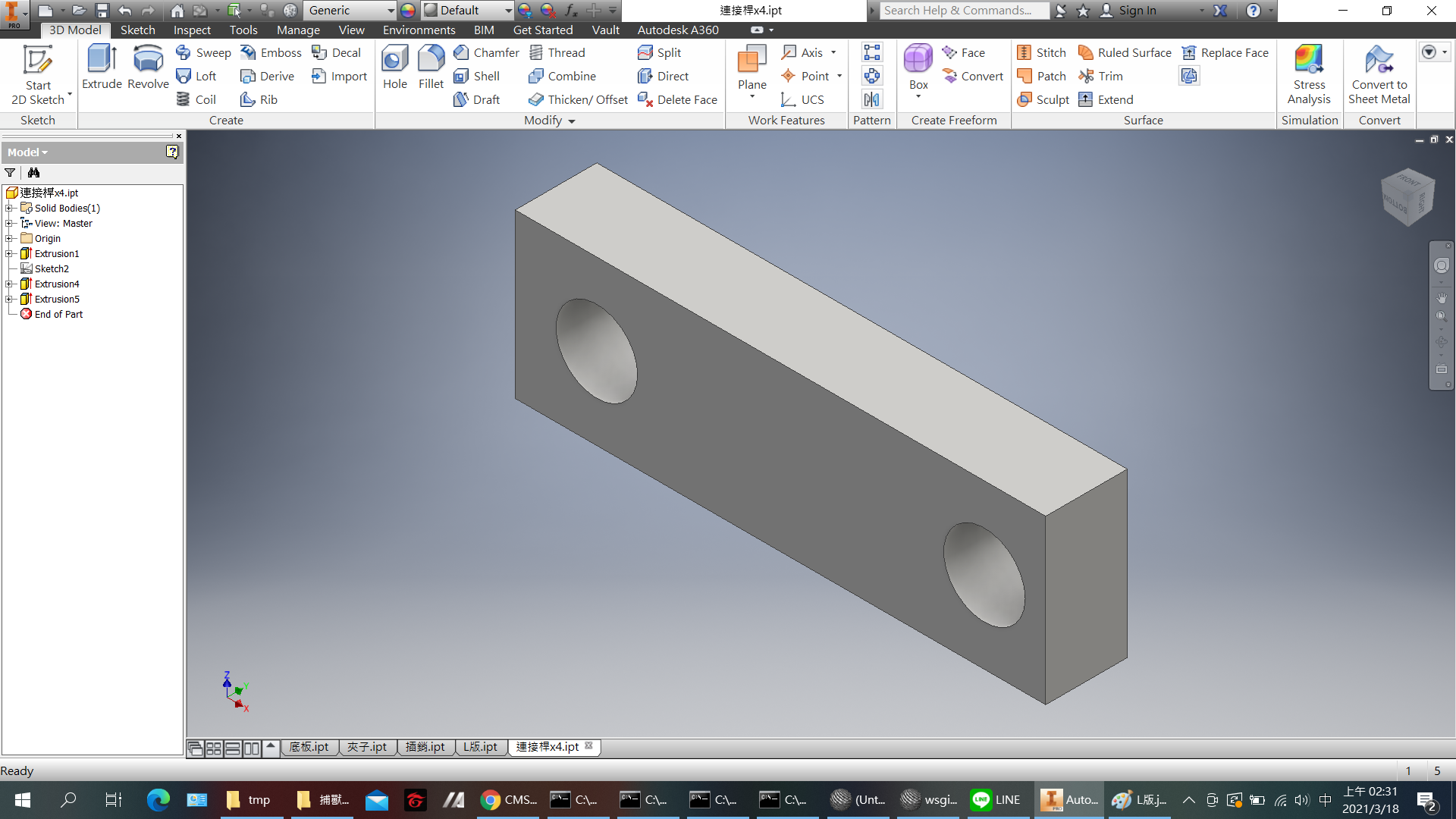The height and width of the screenshot is (819, 1456).
Task: Select the Loft tool
Action: [196, 76]
